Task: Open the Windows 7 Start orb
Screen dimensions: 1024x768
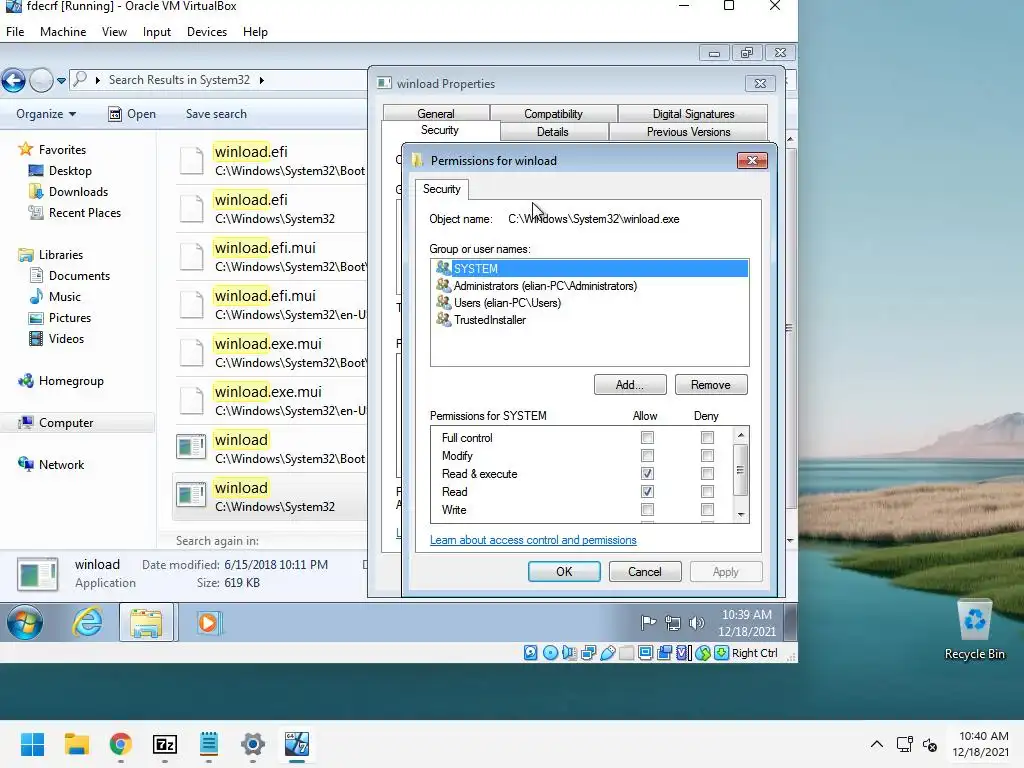Action: pyautogui.click(x=25, y=622)
